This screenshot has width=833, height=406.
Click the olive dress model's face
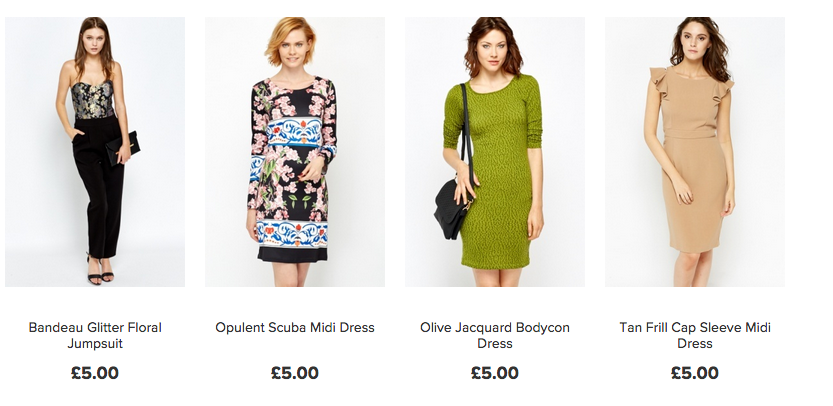click(x=494, y=50)
